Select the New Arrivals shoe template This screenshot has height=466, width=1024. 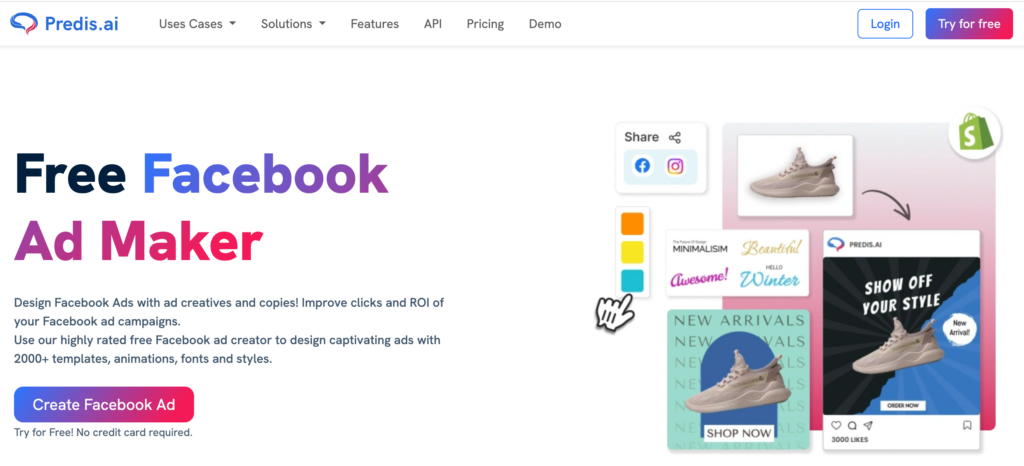[739, 380]
